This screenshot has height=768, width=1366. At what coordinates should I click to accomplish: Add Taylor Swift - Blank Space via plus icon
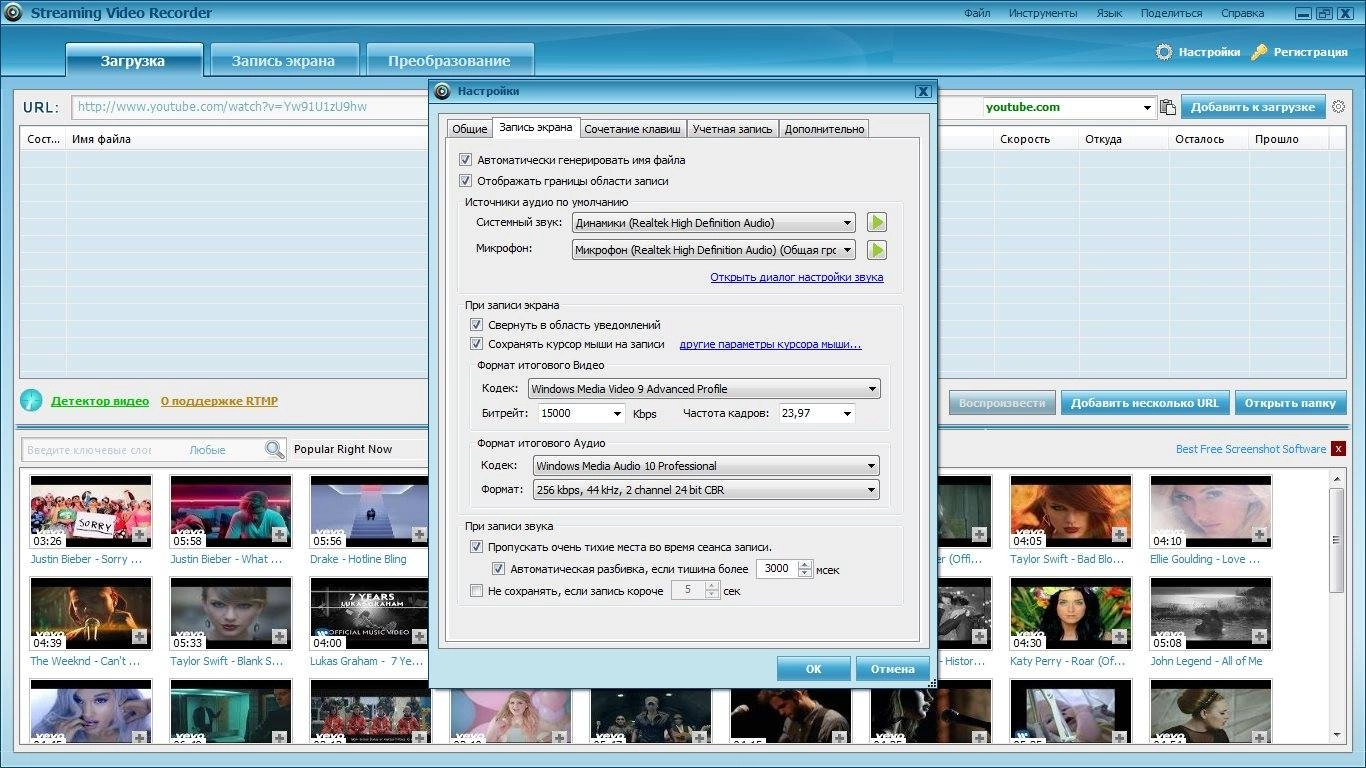pyautogui.click(x=279, y=637)
